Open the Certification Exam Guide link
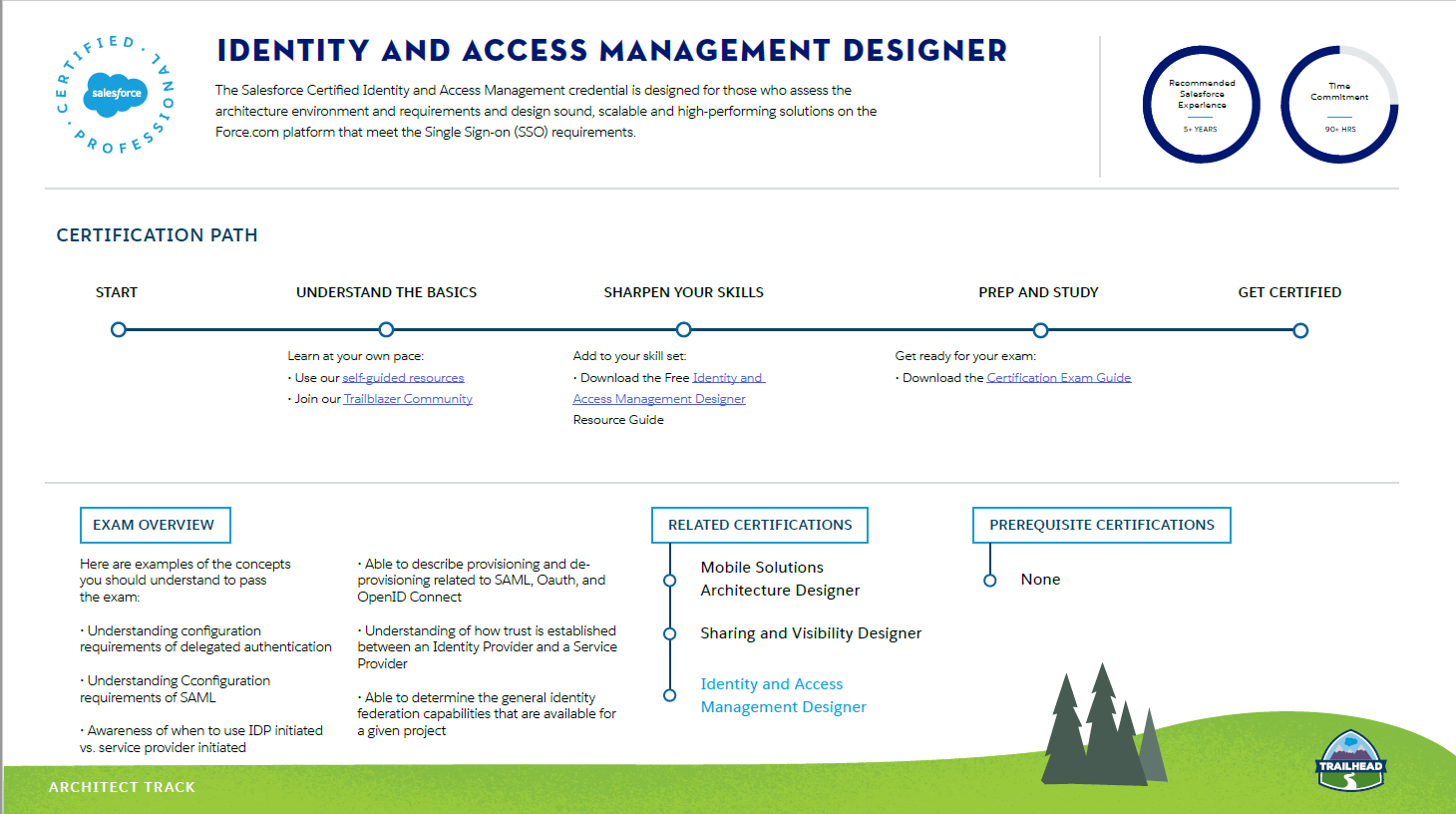Screen dimensions: 1456x814 1058,378
